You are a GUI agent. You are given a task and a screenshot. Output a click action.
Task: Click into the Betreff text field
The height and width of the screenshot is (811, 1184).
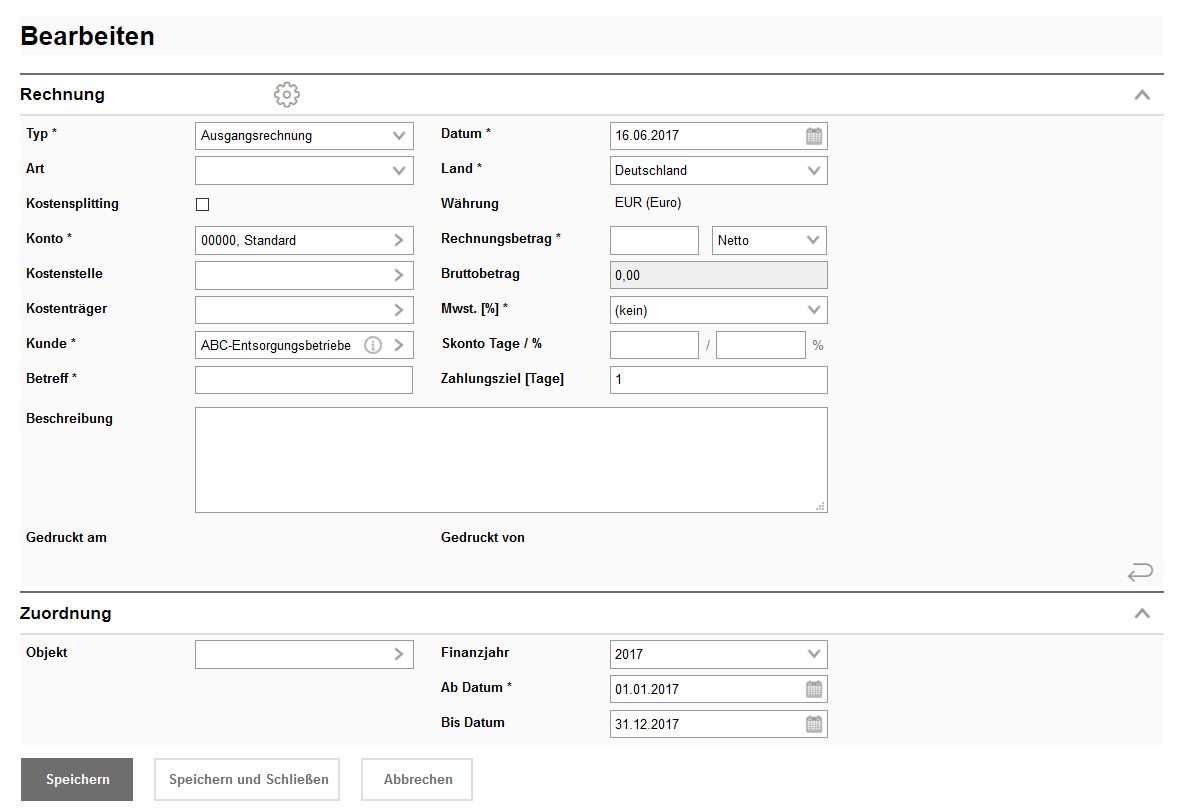(303, 380)
